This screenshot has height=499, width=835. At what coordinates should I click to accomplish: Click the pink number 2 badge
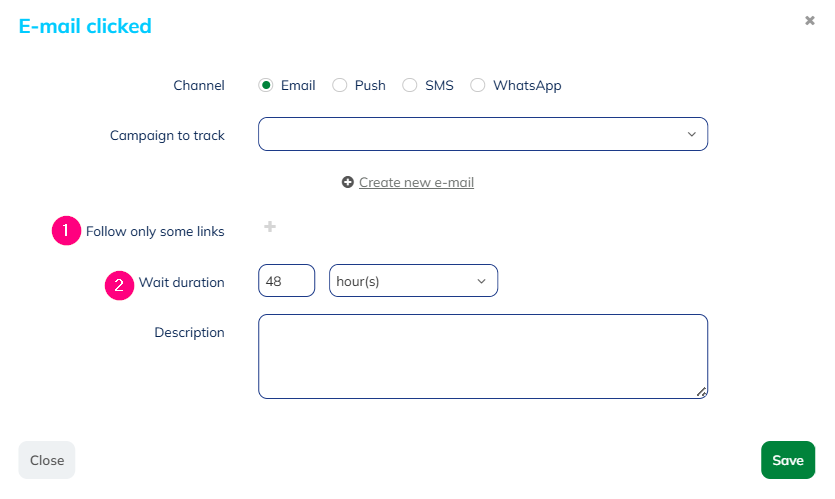[x=119, y=283]
